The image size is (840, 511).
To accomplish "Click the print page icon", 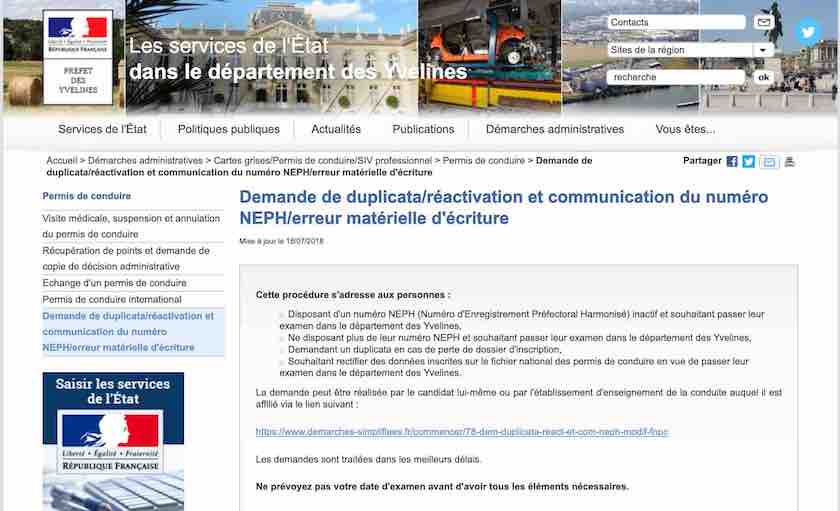I will coord(789,162).
